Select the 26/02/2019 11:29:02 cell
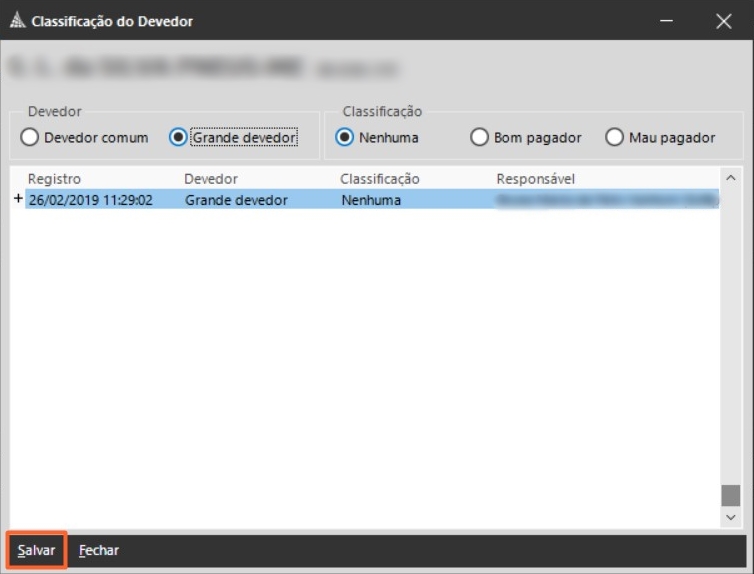Image resolution: width=754 pixels, height=574 pixels. click(x=91, y=200)
